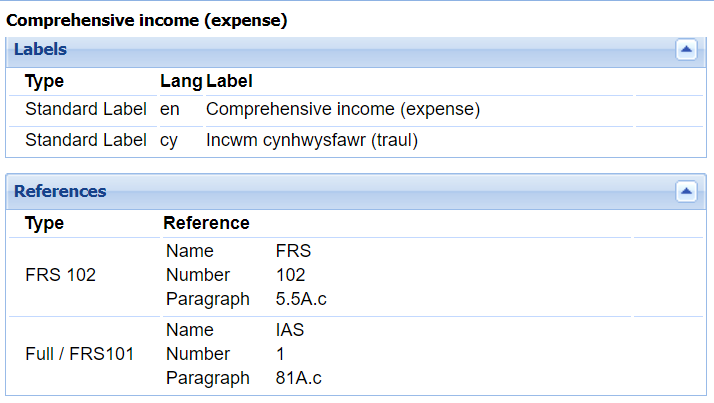Click the name value 'FRS'
714x403 pixels.
(x=293, y=251)
